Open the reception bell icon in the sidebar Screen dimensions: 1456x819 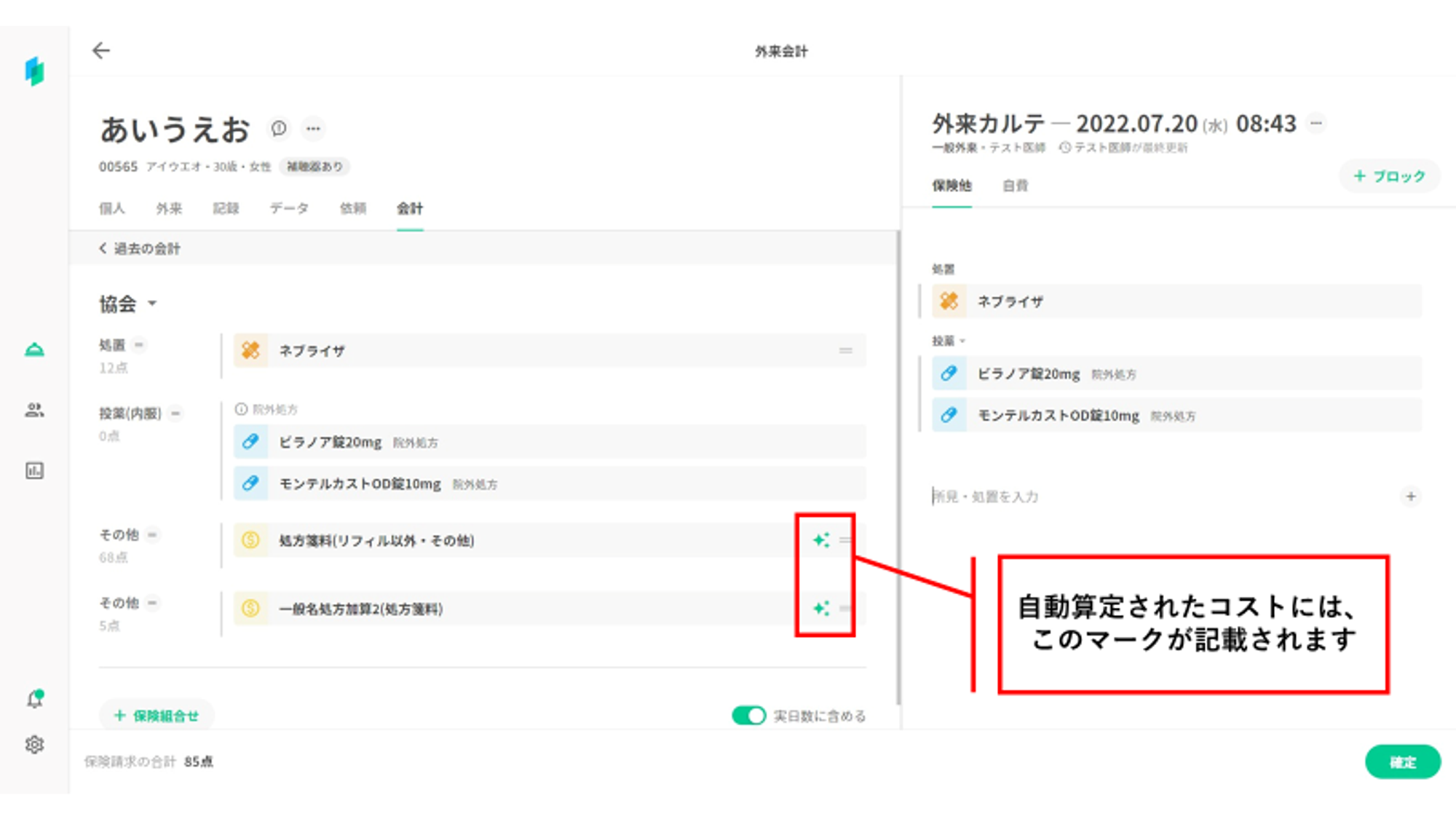click(x=34, y=350)
